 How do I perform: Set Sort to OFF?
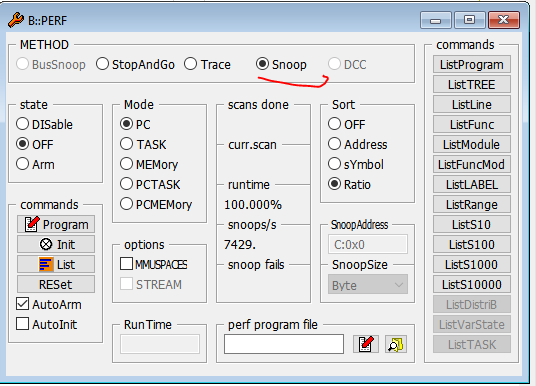347,124
